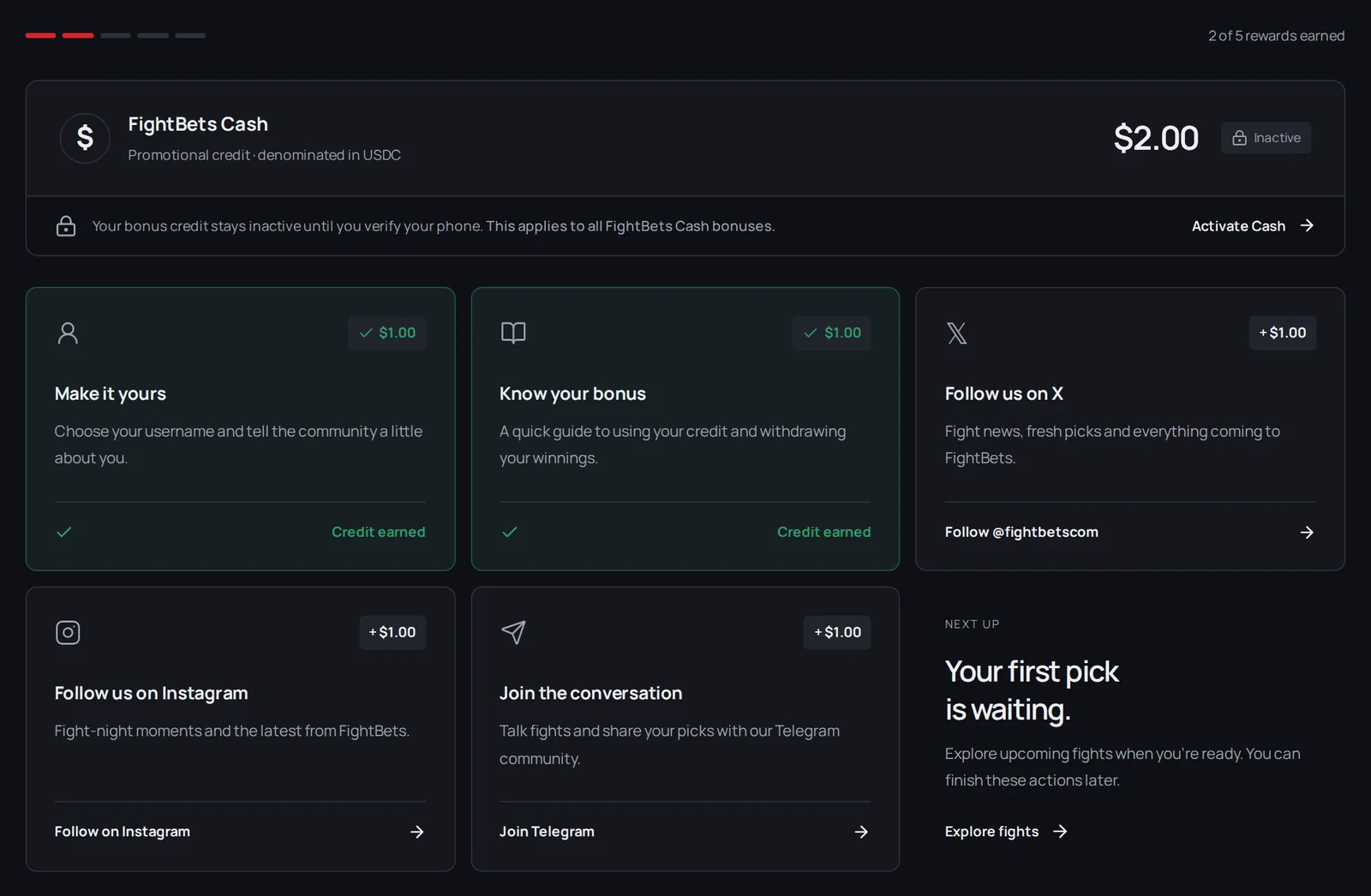
Task: Click the arrow next to Activate Cash
Action: coord(1307,225)
